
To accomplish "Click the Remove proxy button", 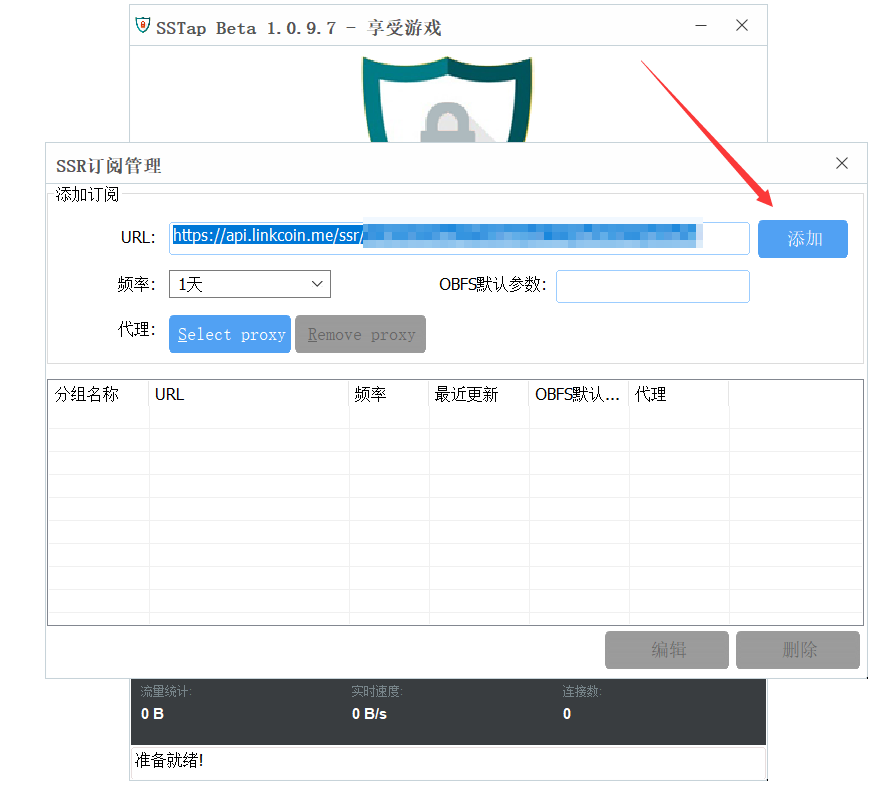I will coord(360,334).
